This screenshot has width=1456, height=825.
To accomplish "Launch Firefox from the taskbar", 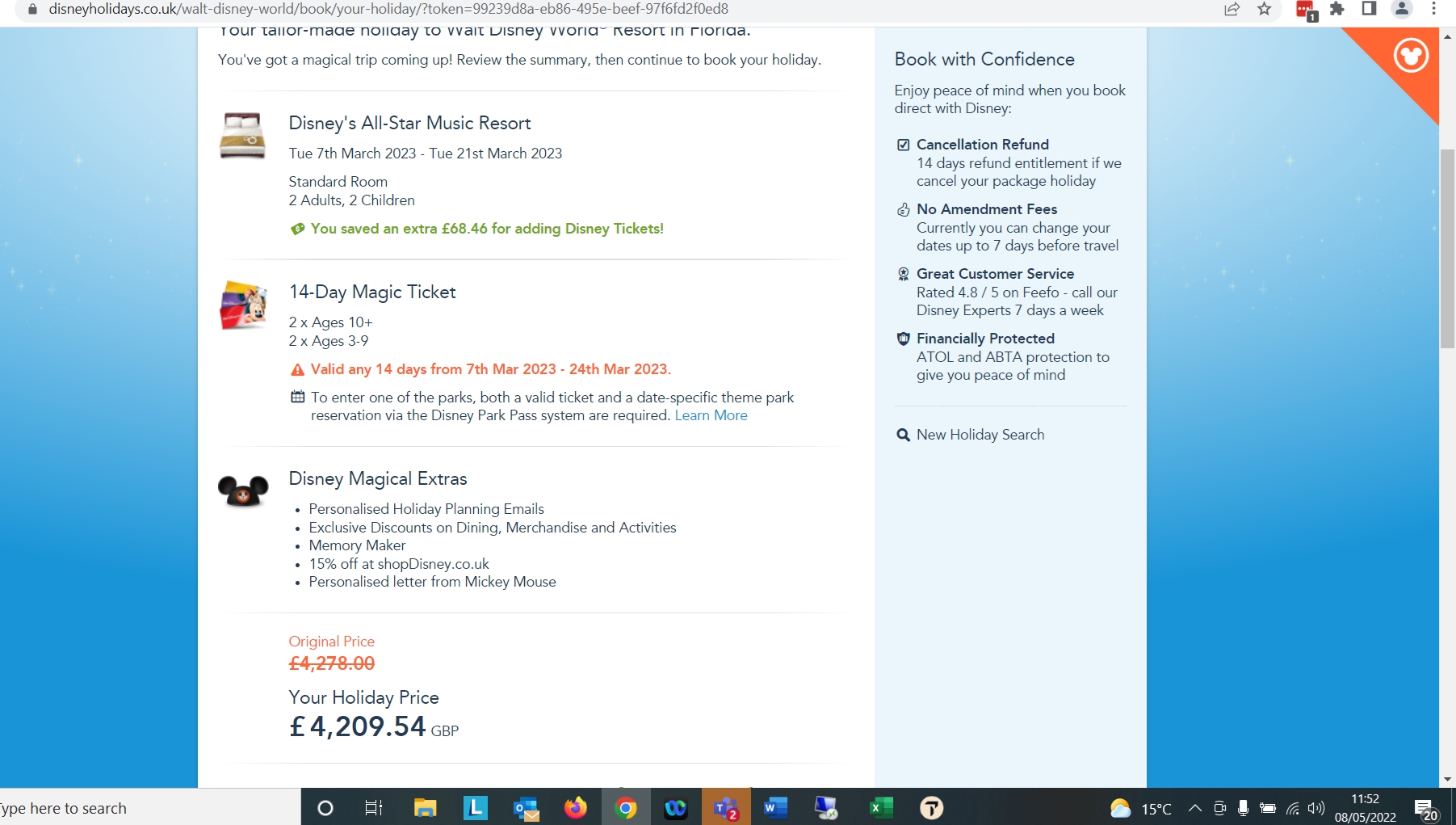I will (x=576, y=807).
